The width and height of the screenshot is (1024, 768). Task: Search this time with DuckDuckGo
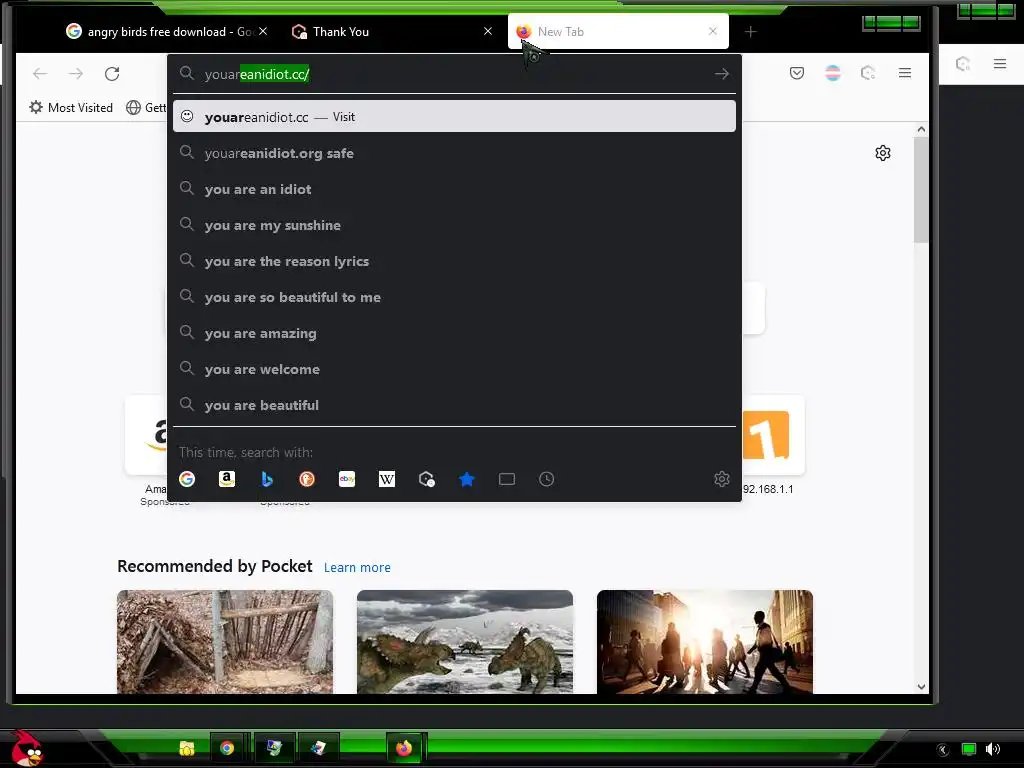click(307, 479)
